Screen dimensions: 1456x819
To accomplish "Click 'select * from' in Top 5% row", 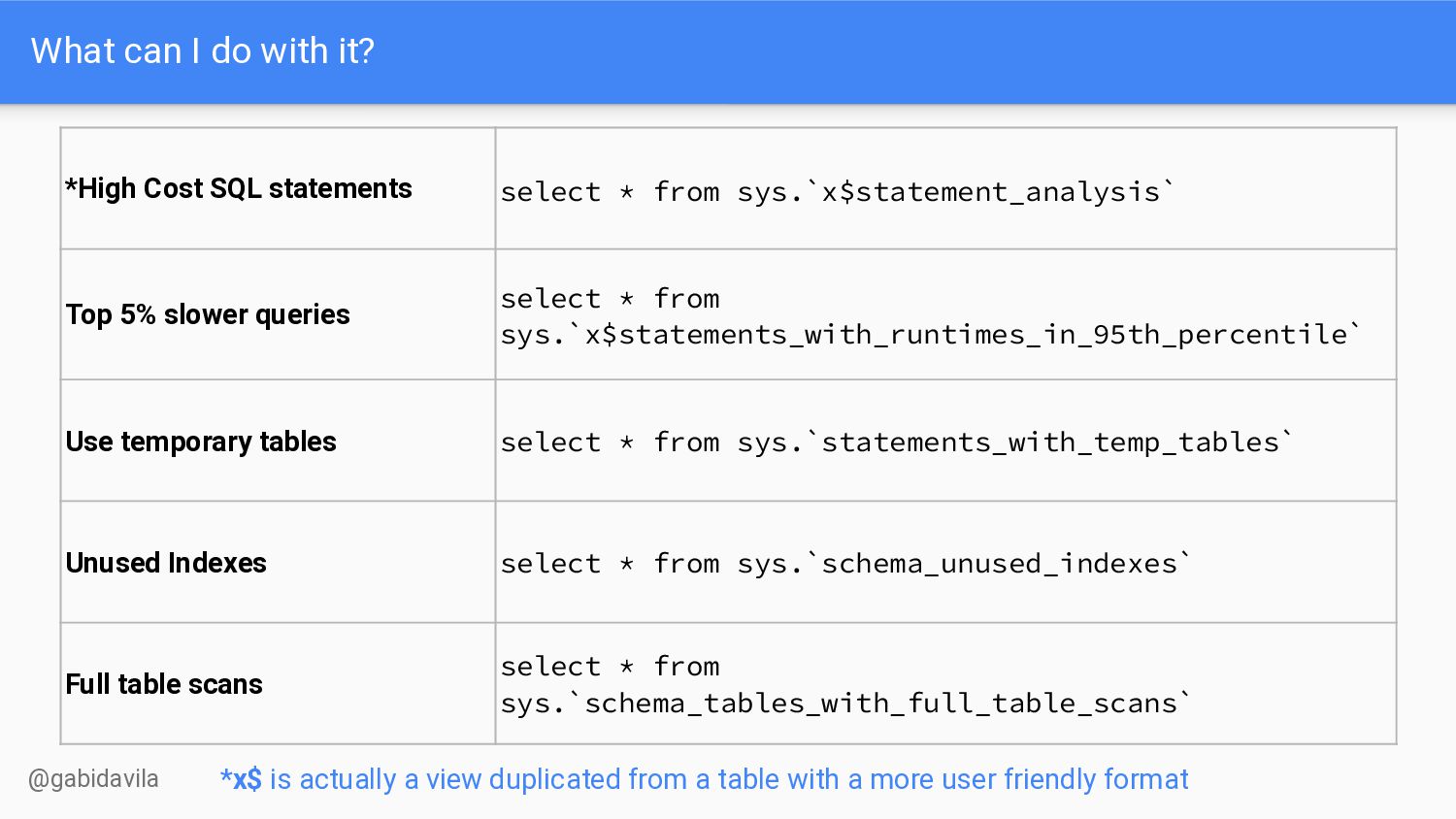I will (x=611, y=299).
